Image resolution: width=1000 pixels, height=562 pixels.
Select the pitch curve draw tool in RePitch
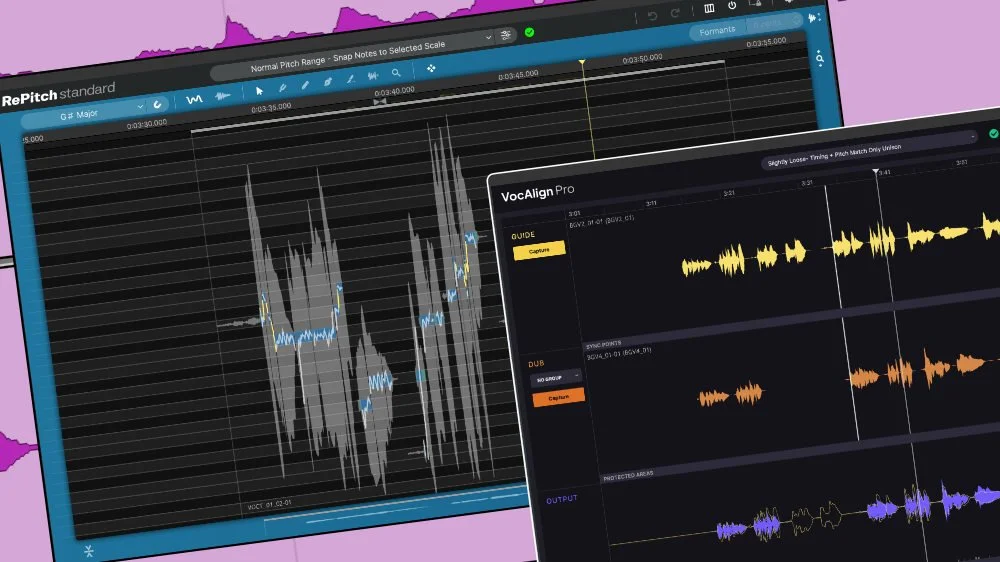point(283,87)
